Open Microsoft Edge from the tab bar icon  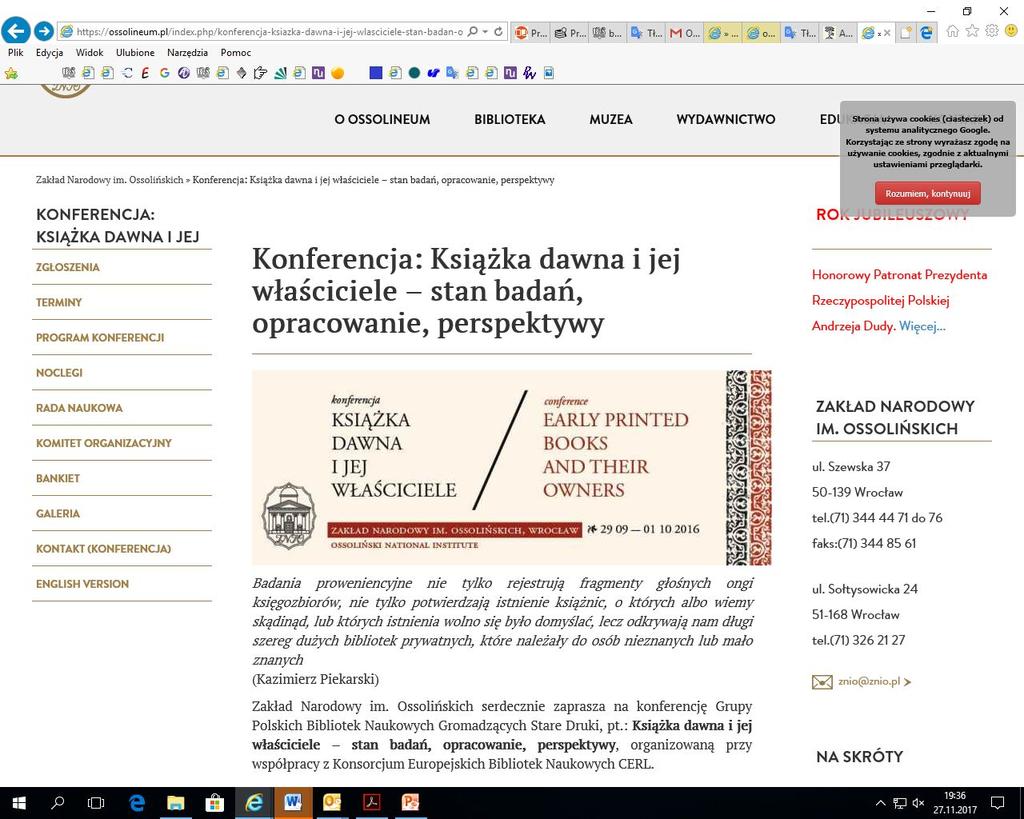926,33
